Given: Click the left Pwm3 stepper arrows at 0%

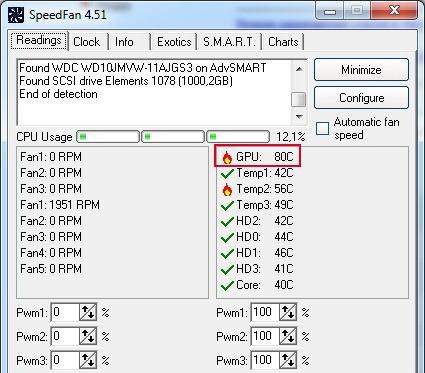Looking at the screenshot, I should click(x=88, y=360).
